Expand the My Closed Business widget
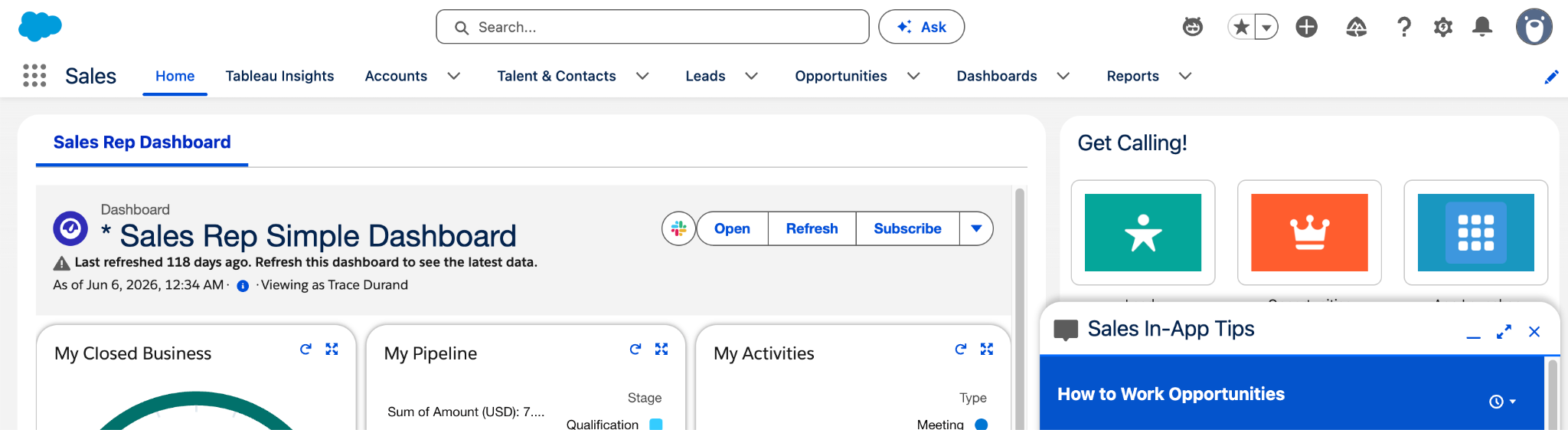Image resolution: width=1568 pixels, height=430 pixels. (332, 349)
